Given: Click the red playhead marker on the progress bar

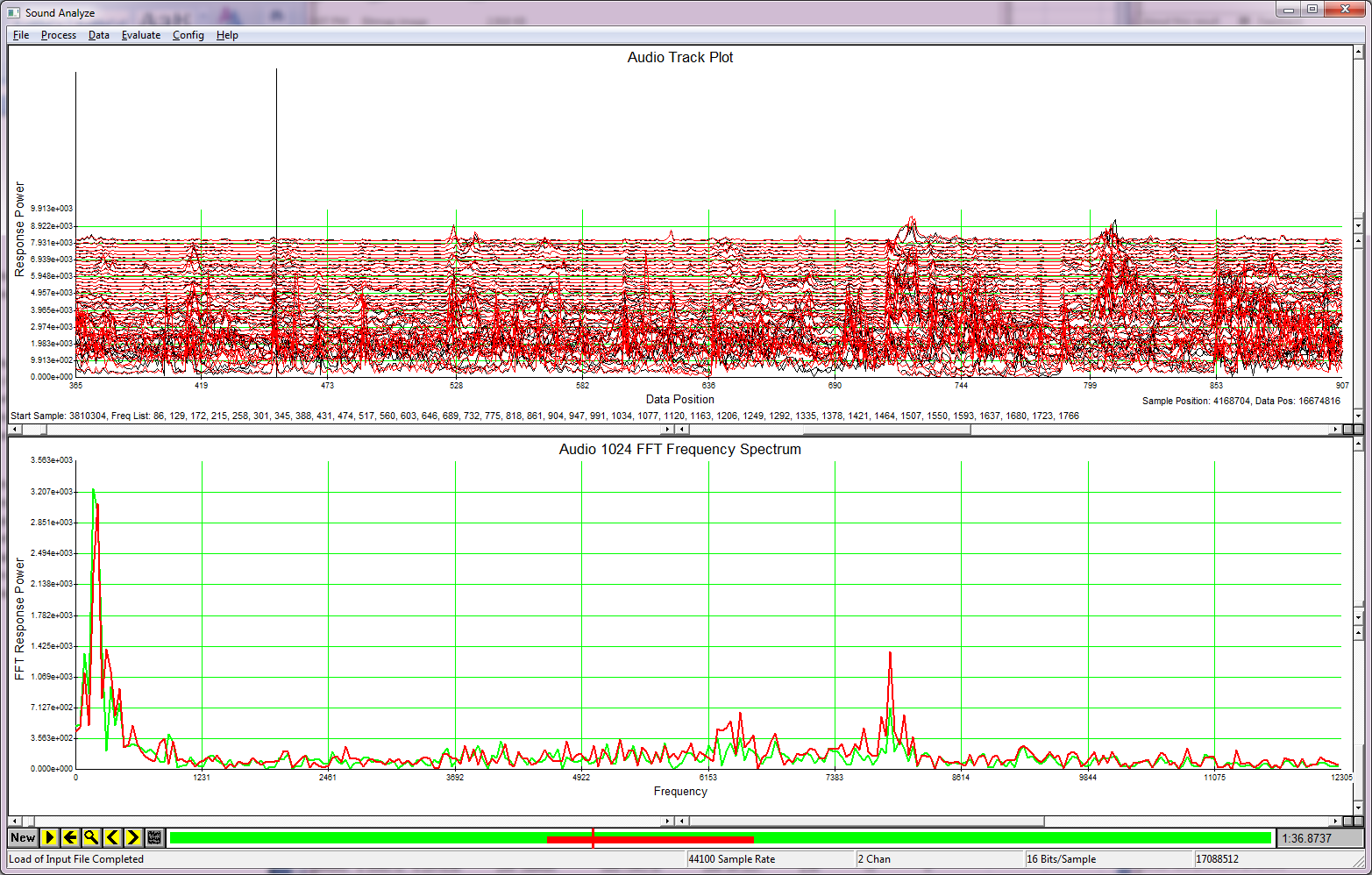Looking at the screenshot, I should click(x=592, y=838).
